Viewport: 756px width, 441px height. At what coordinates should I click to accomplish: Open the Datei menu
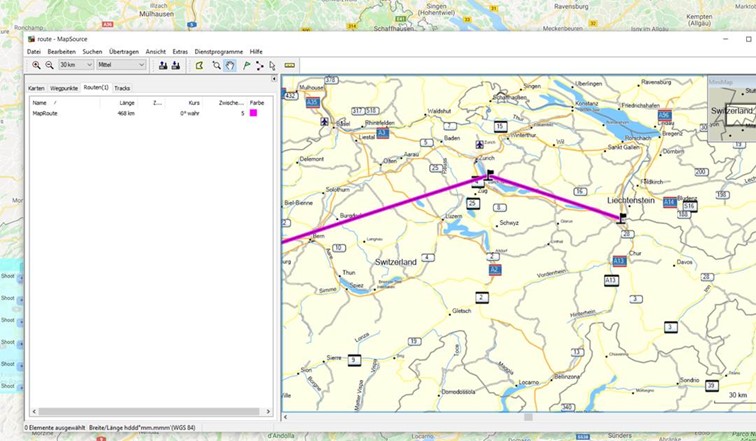(34, 51)
